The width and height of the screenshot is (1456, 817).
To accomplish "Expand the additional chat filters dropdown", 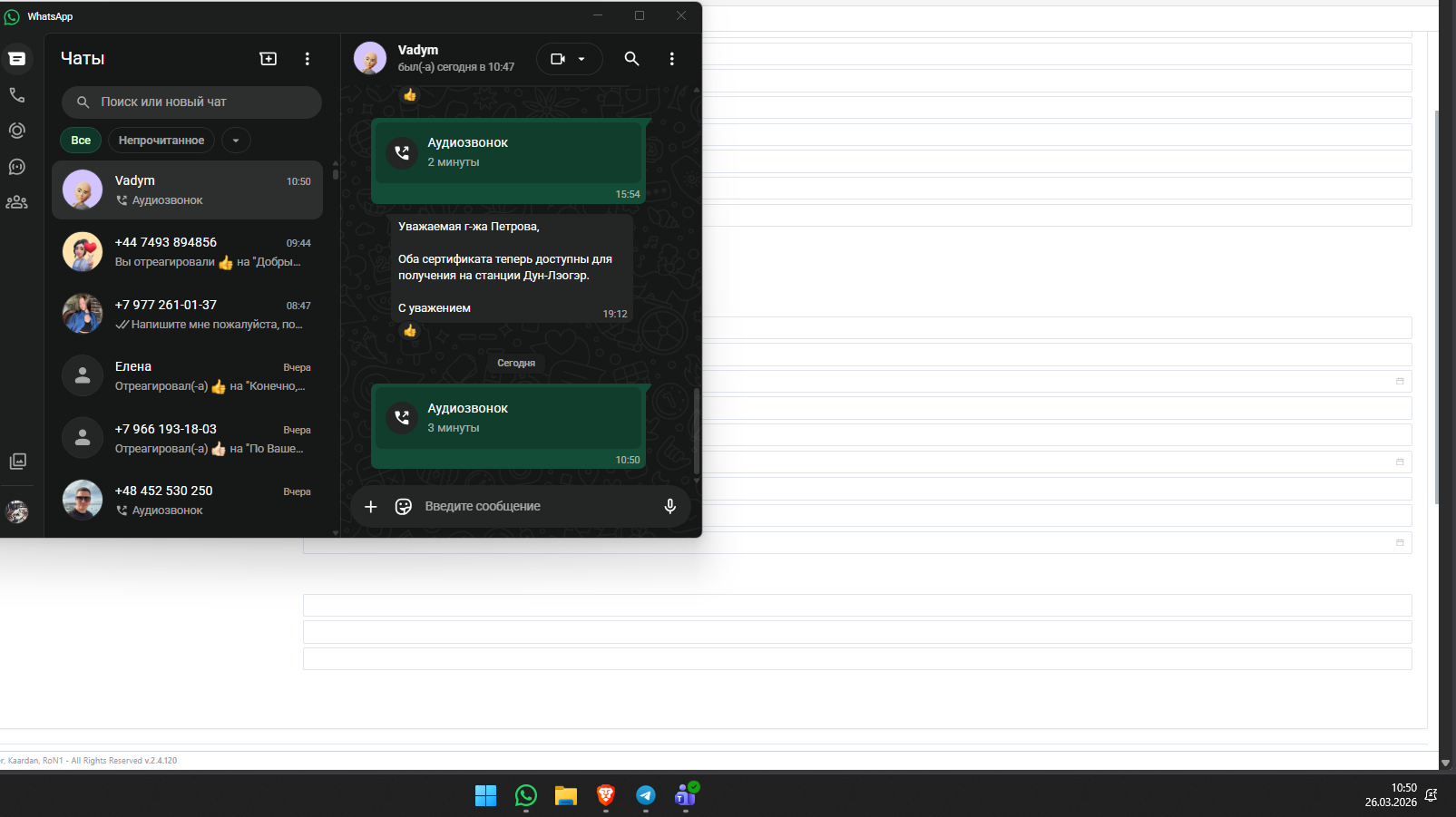I will [236, 141].
